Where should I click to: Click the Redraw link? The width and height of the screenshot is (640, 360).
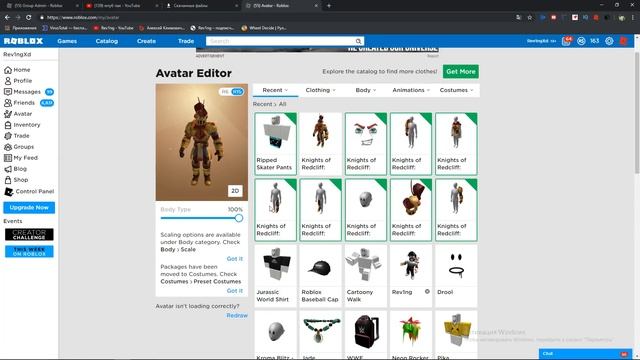click(237, 316)
